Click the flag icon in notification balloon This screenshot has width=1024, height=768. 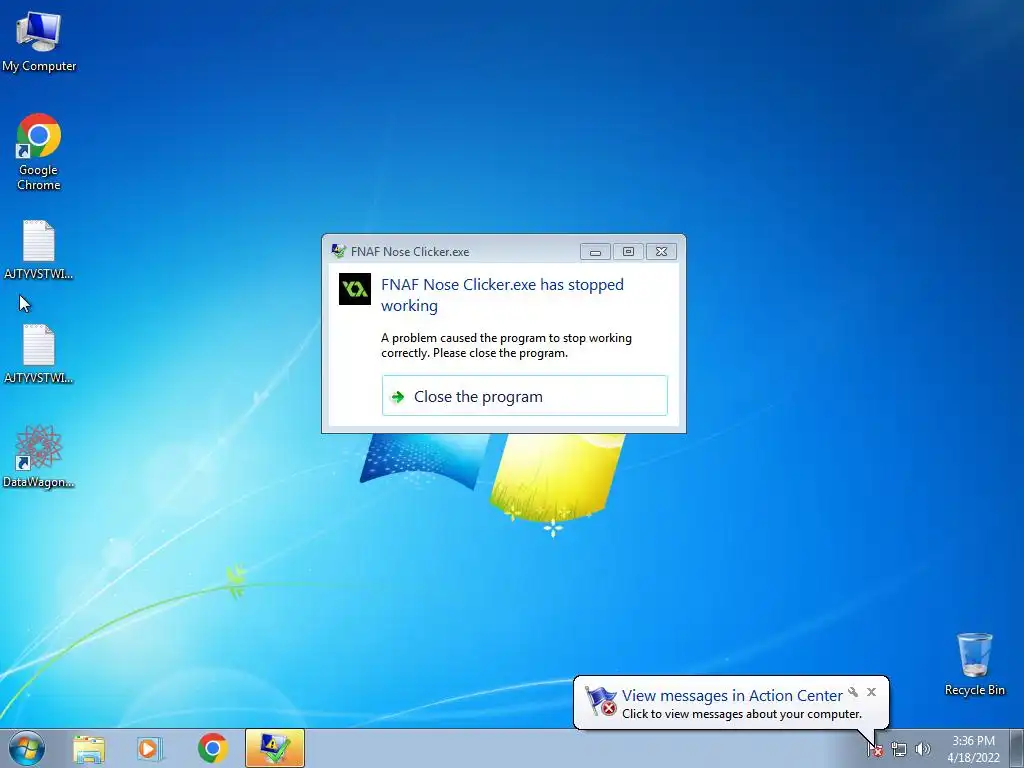(600, 701)
